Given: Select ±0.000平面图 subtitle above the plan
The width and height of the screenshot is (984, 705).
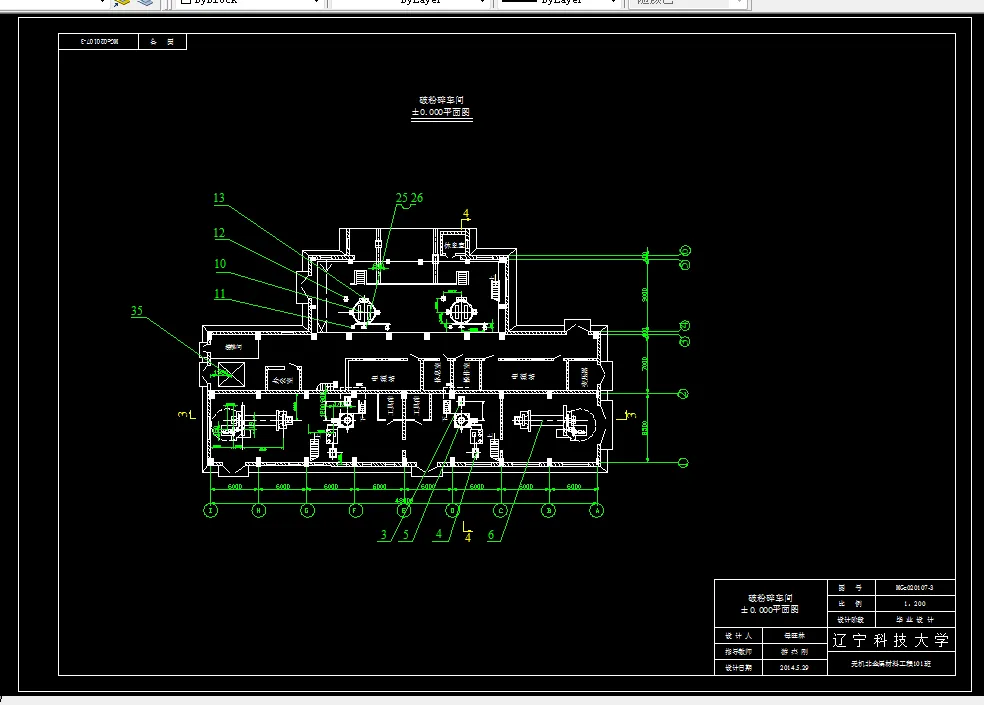Looking at the screenshot, I should coord(441,112).
